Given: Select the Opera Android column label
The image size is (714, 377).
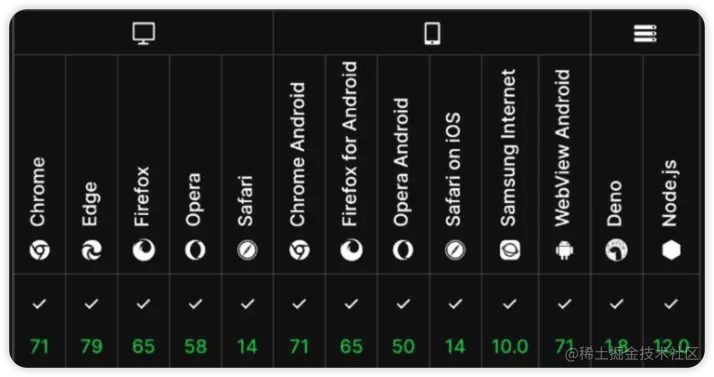Looking at the screenshot, I should click(403, 163).
